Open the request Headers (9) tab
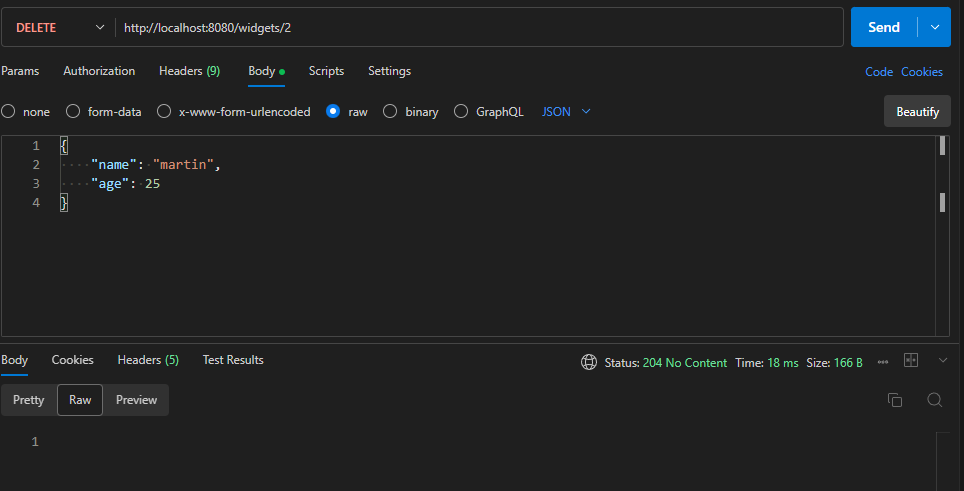This screenshot has height=491, width=964. click(189, 71)
